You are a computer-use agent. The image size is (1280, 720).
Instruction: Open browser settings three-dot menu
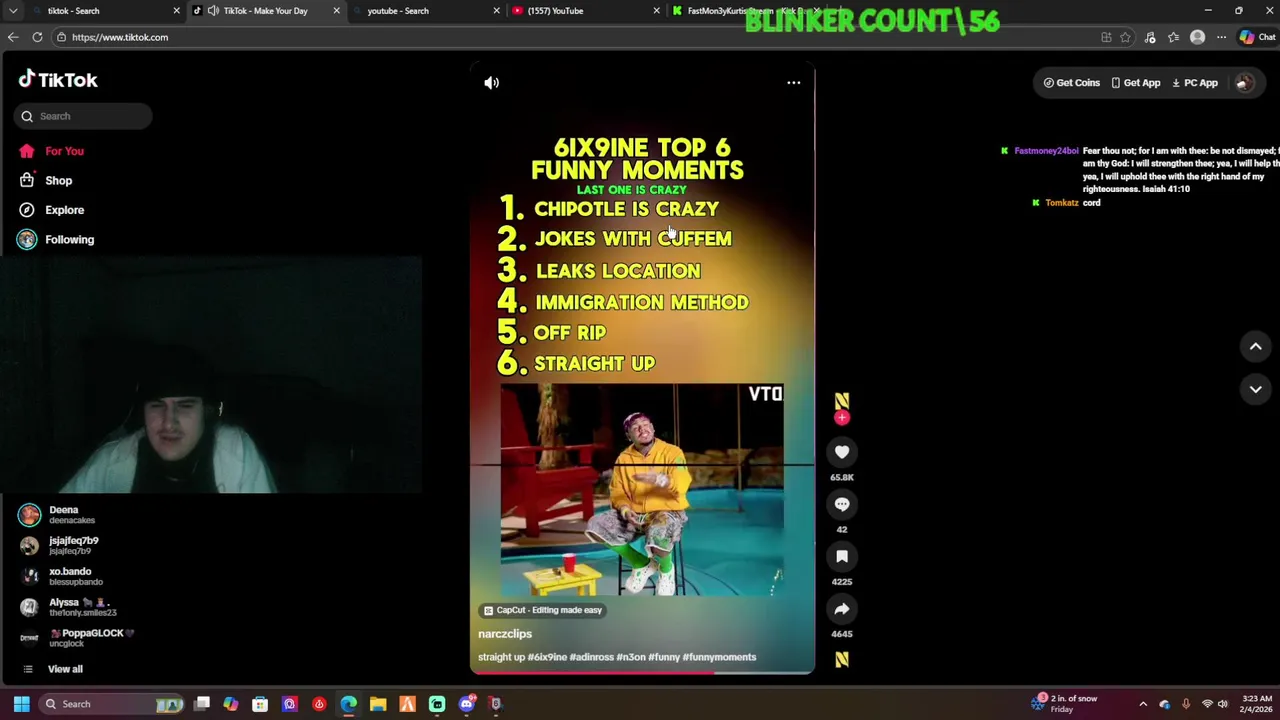coord(1221,37)
